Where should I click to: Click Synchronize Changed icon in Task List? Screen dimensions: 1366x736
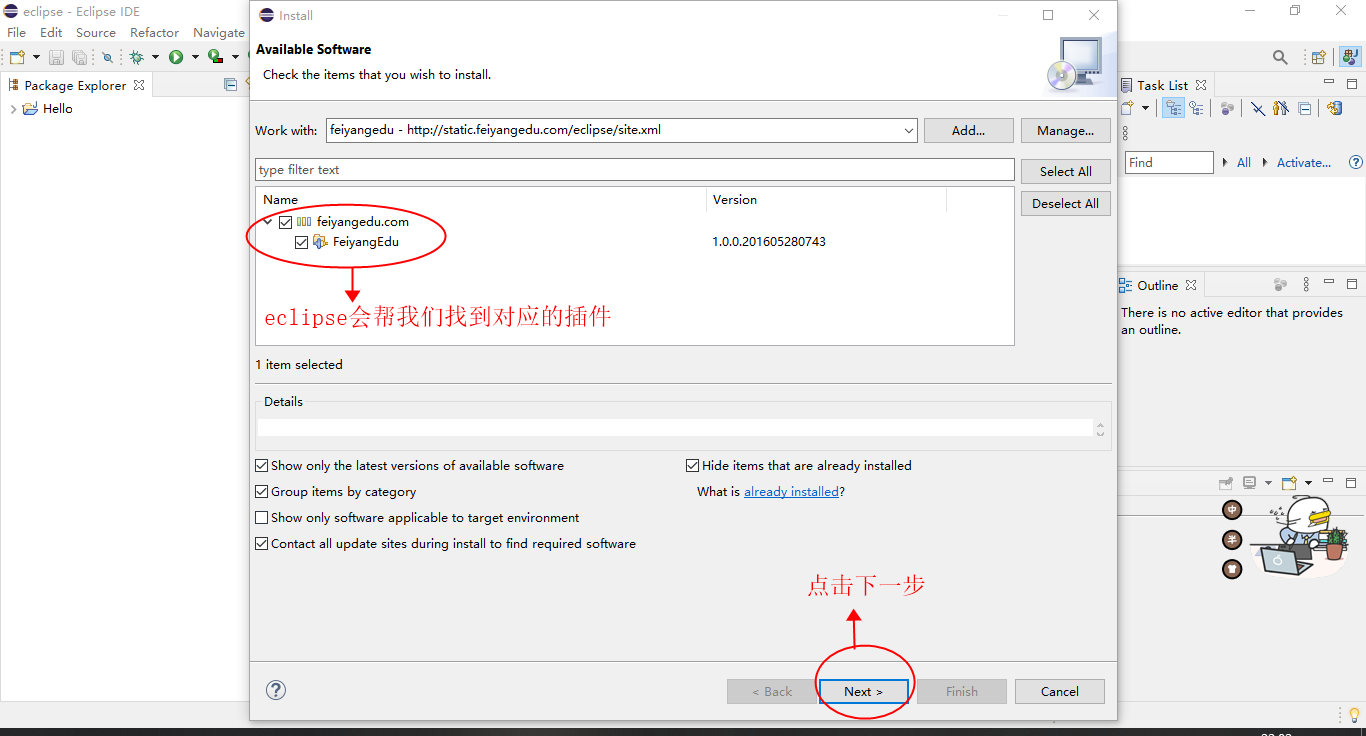point(1334,108)
